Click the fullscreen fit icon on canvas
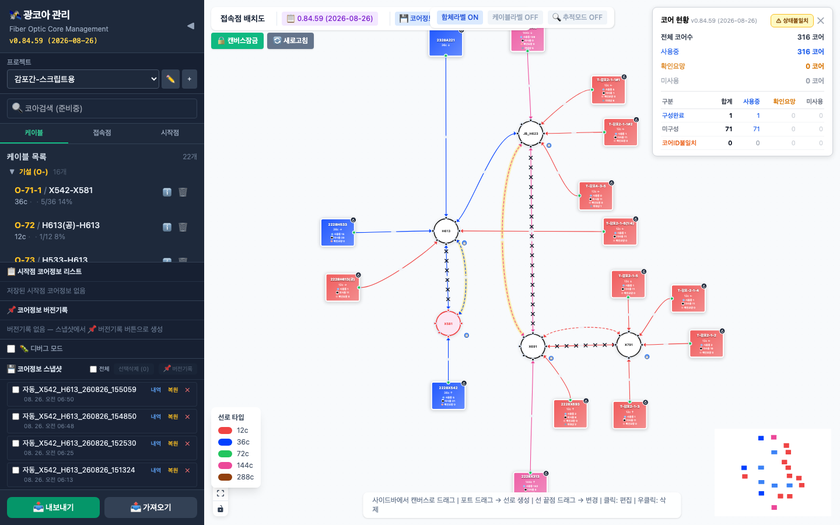840x525 pixels. pos(220,493)
